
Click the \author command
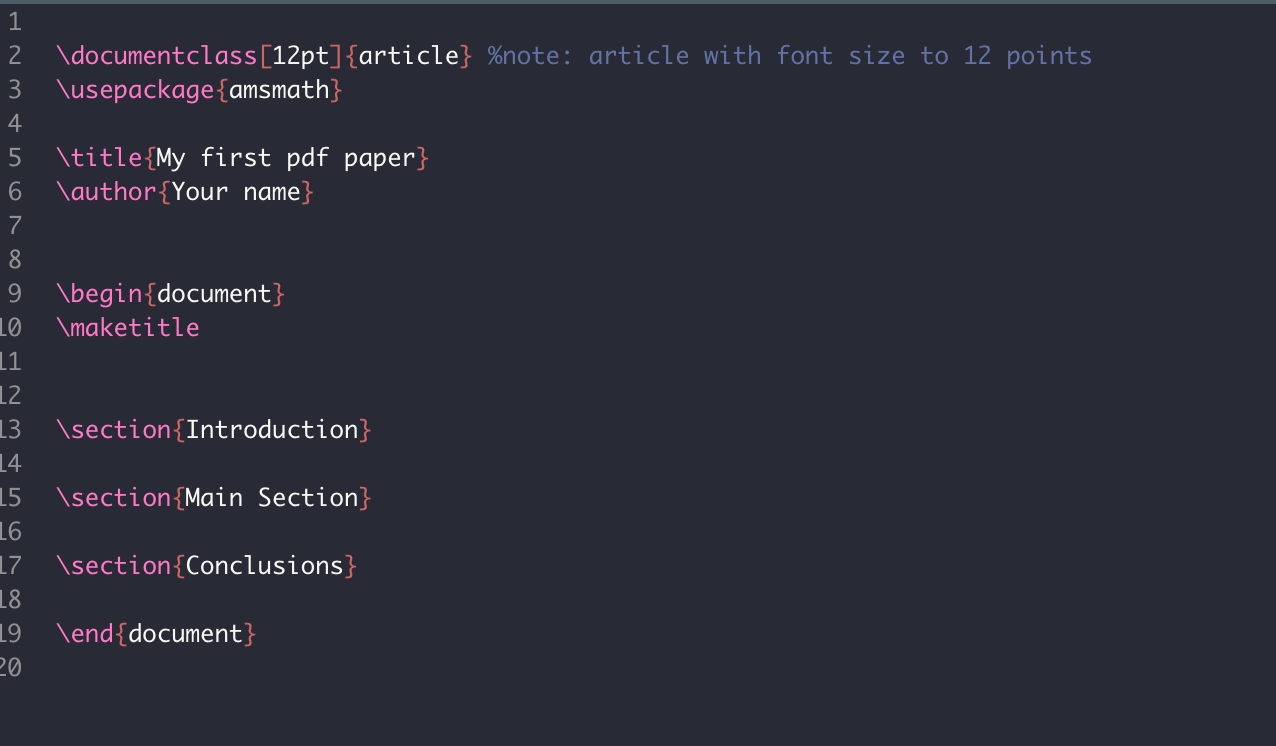coord(106,192)
